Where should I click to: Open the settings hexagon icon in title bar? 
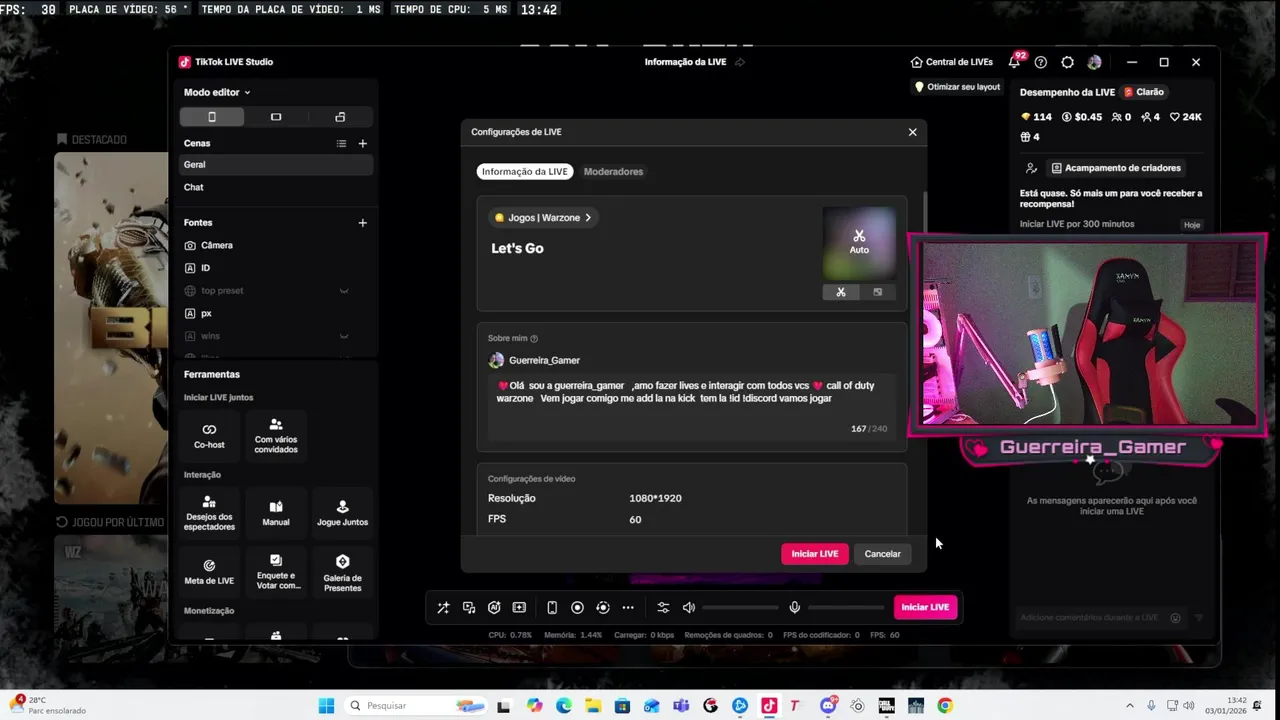coord(1068,62)
